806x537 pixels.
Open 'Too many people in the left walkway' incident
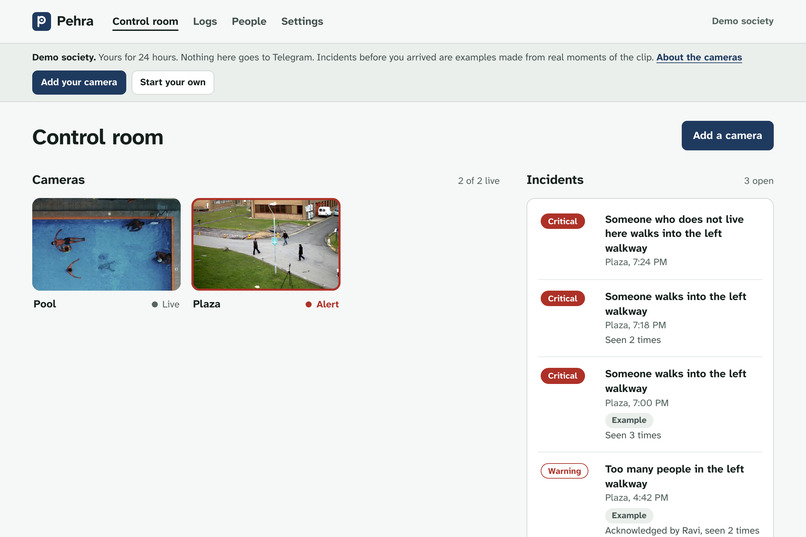674,476
